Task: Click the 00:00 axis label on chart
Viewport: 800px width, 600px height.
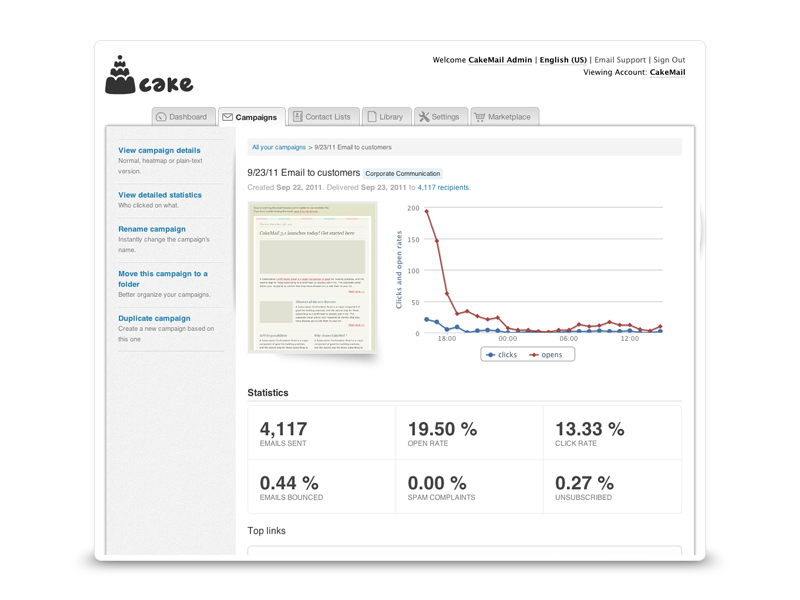Action: tap(508, 338)
